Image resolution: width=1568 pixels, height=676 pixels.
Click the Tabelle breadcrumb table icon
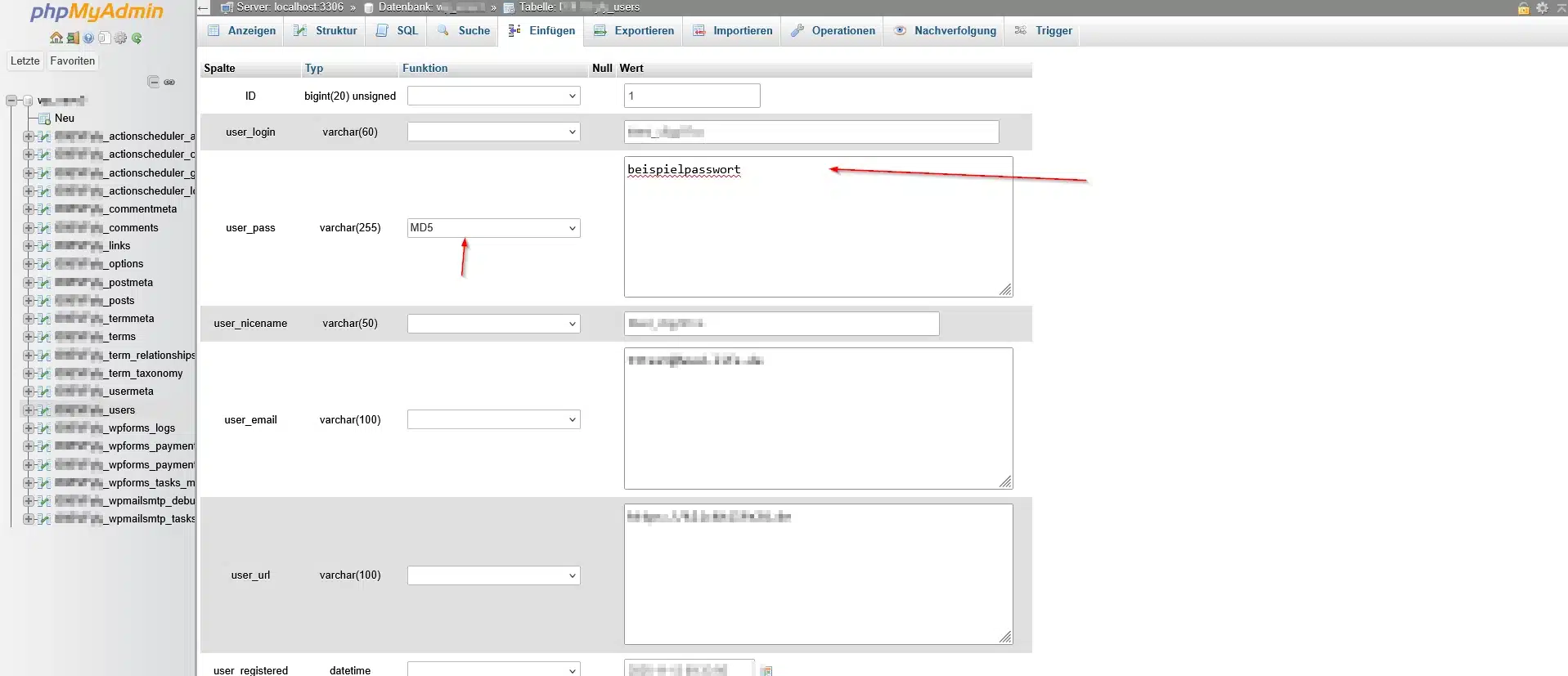(509, 7)
